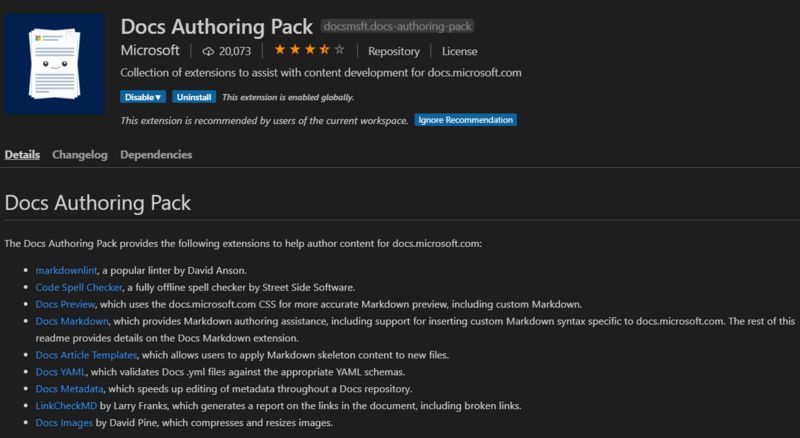Switch to the Changelog tab
Screen dimensions: 800x438
(80, 155)
